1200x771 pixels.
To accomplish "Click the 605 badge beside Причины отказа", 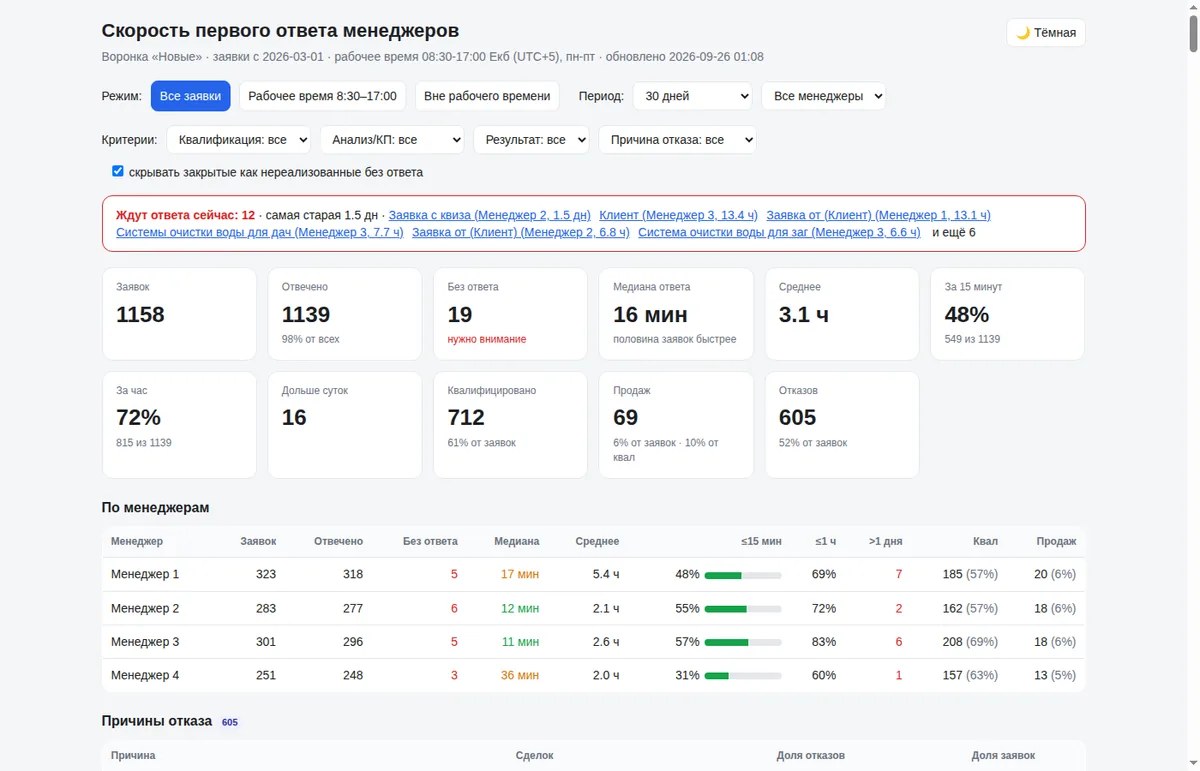I will coord(230,722).
